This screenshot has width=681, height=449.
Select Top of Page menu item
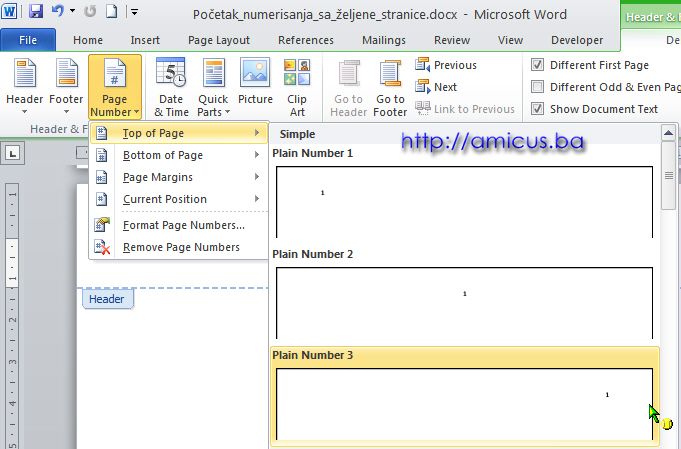point(179,133)
